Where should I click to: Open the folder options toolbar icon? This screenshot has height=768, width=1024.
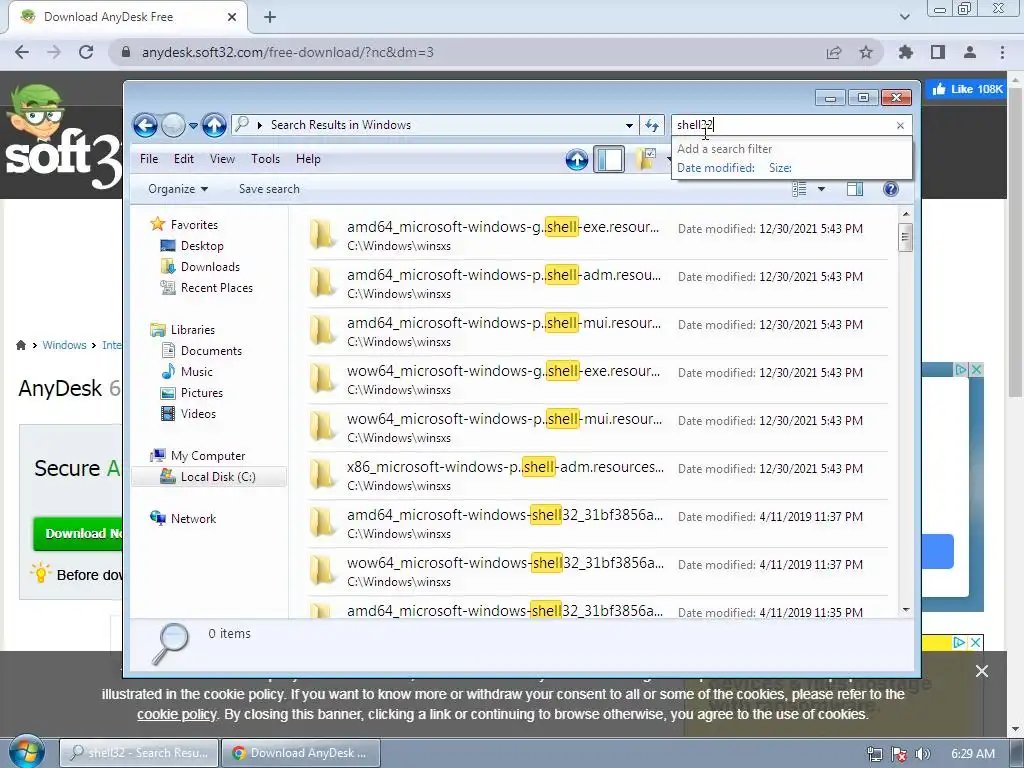(x=645, y=159)
